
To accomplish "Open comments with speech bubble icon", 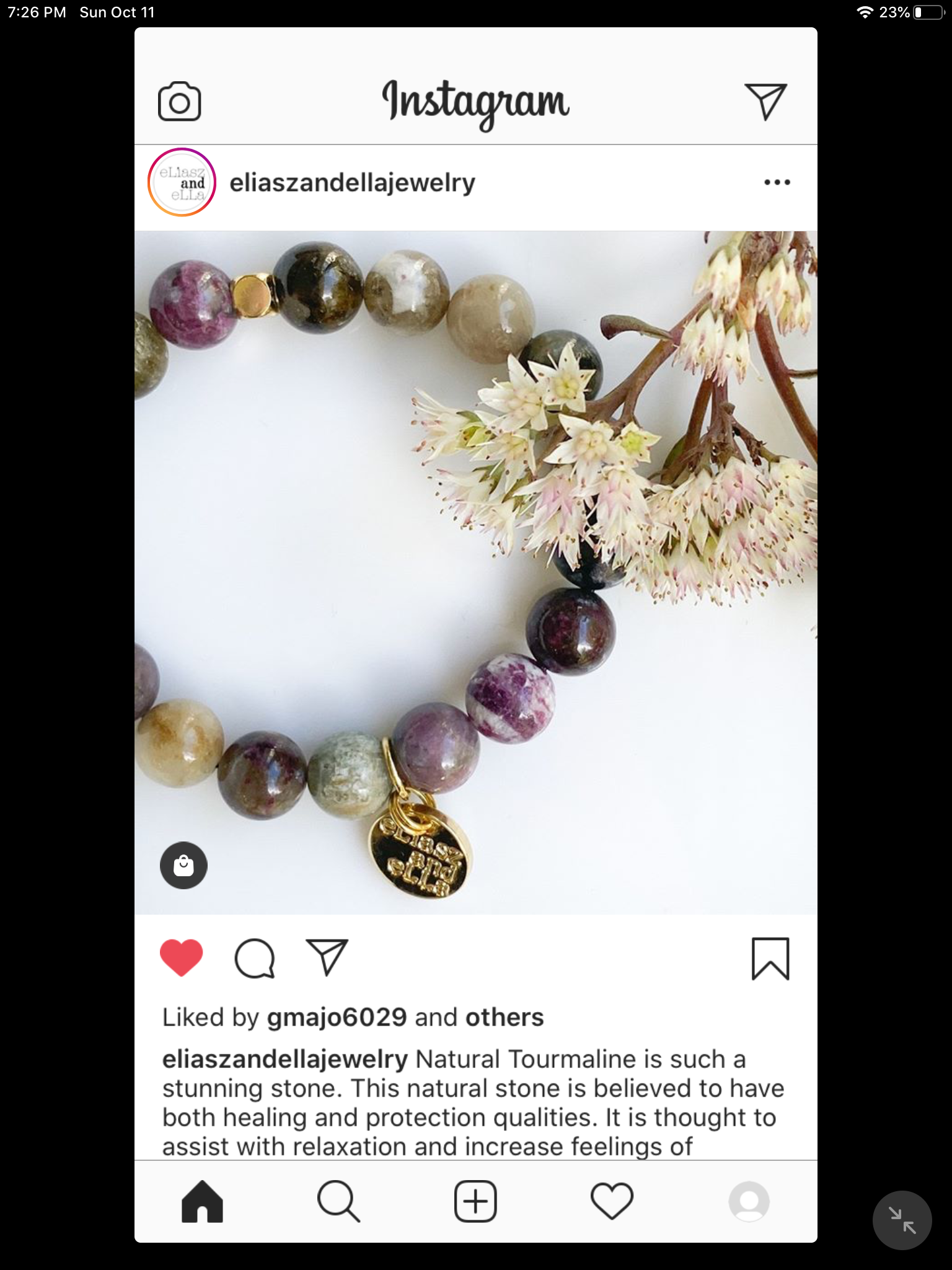I will (255, 959).
